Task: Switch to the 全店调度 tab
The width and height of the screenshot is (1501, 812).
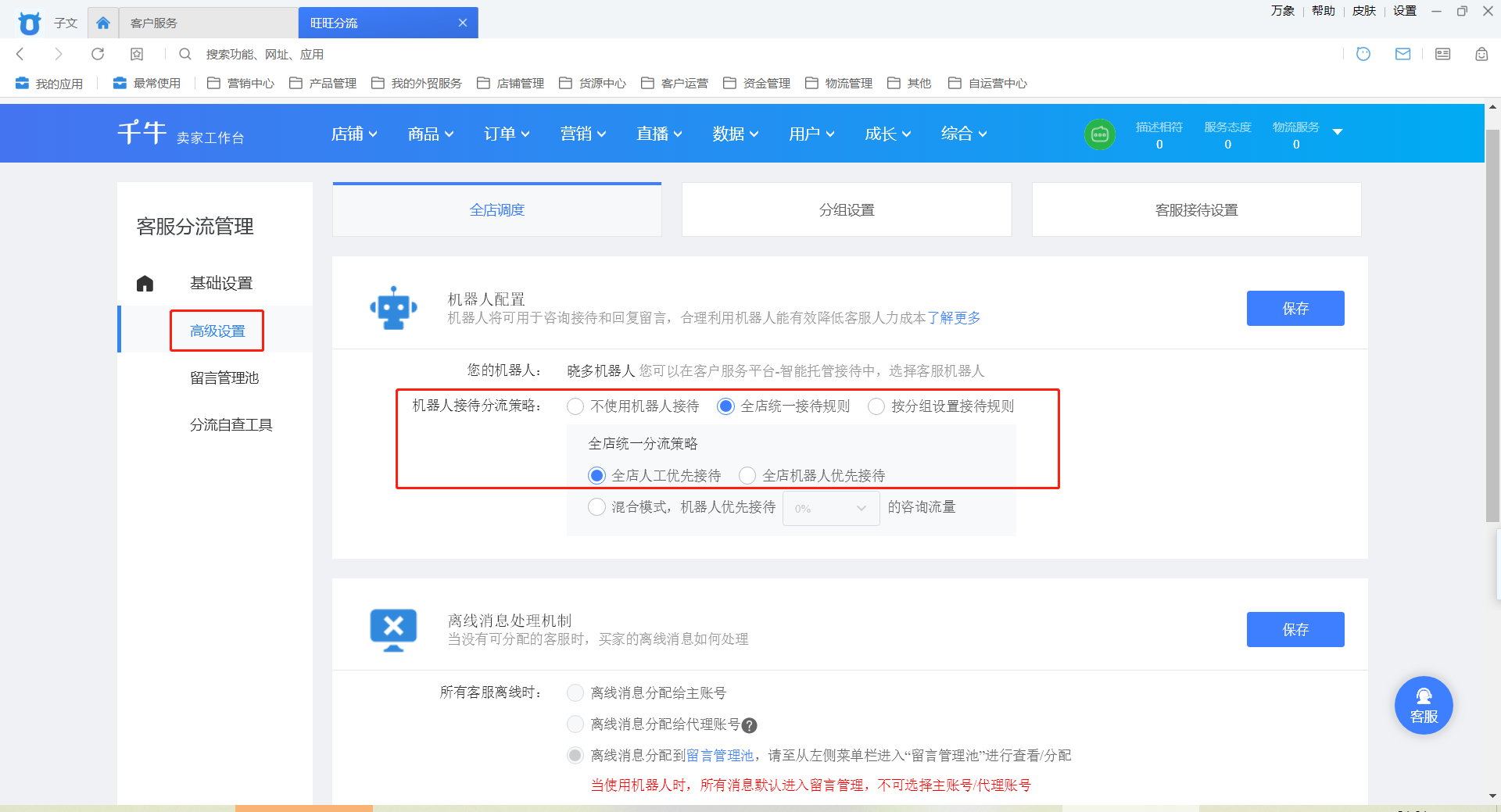Action: pos(497,209)
